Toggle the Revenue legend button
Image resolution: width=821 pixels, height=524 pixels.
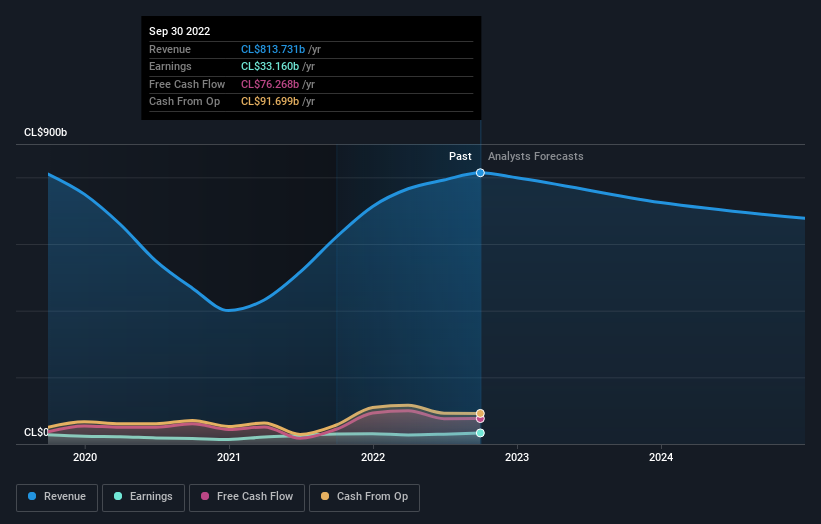(x=57, y=497)
